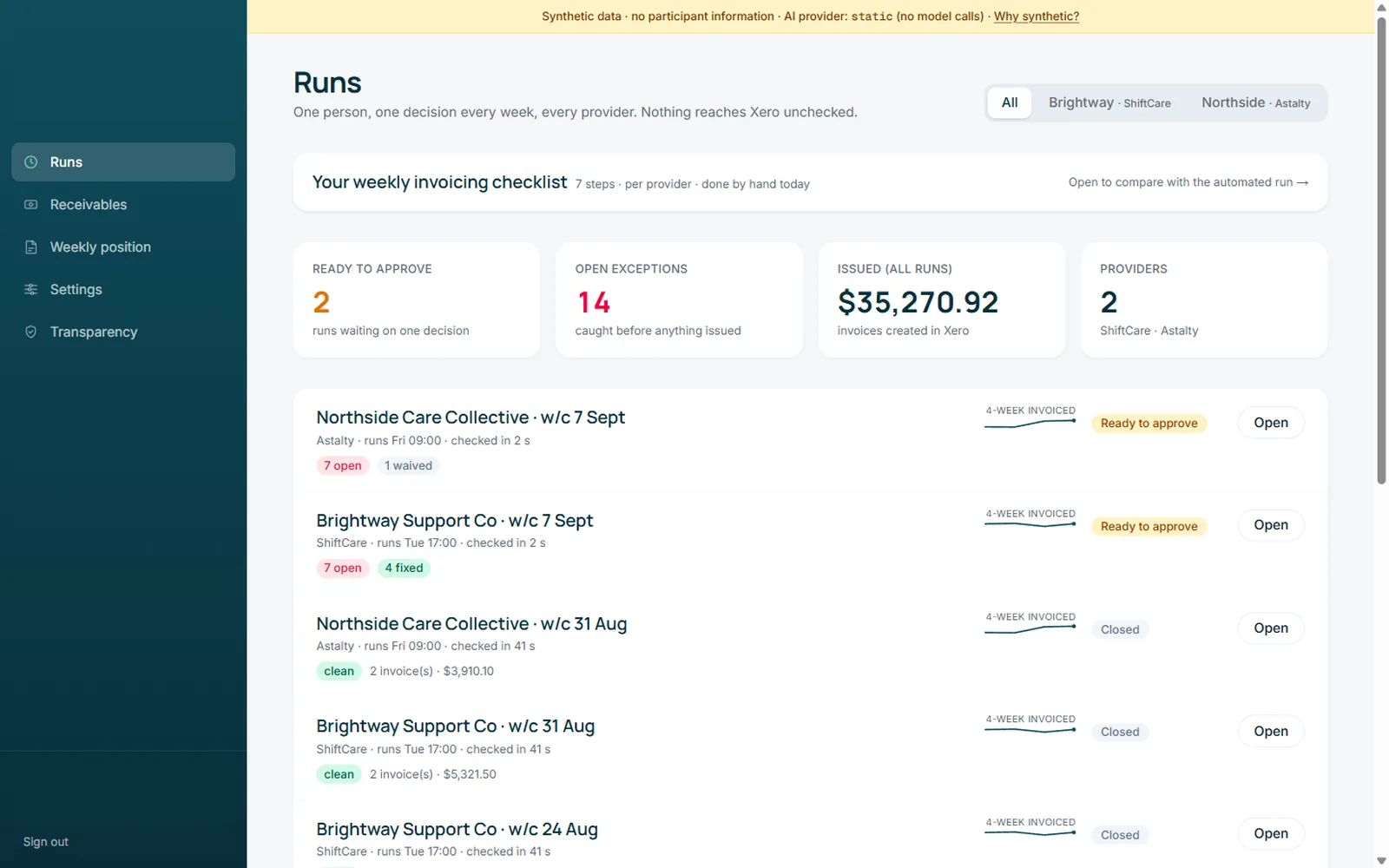1389x868 pixels.
Task: Filter runs by Brightway ShiftCare tab
Action: (x=1109, y=102)
